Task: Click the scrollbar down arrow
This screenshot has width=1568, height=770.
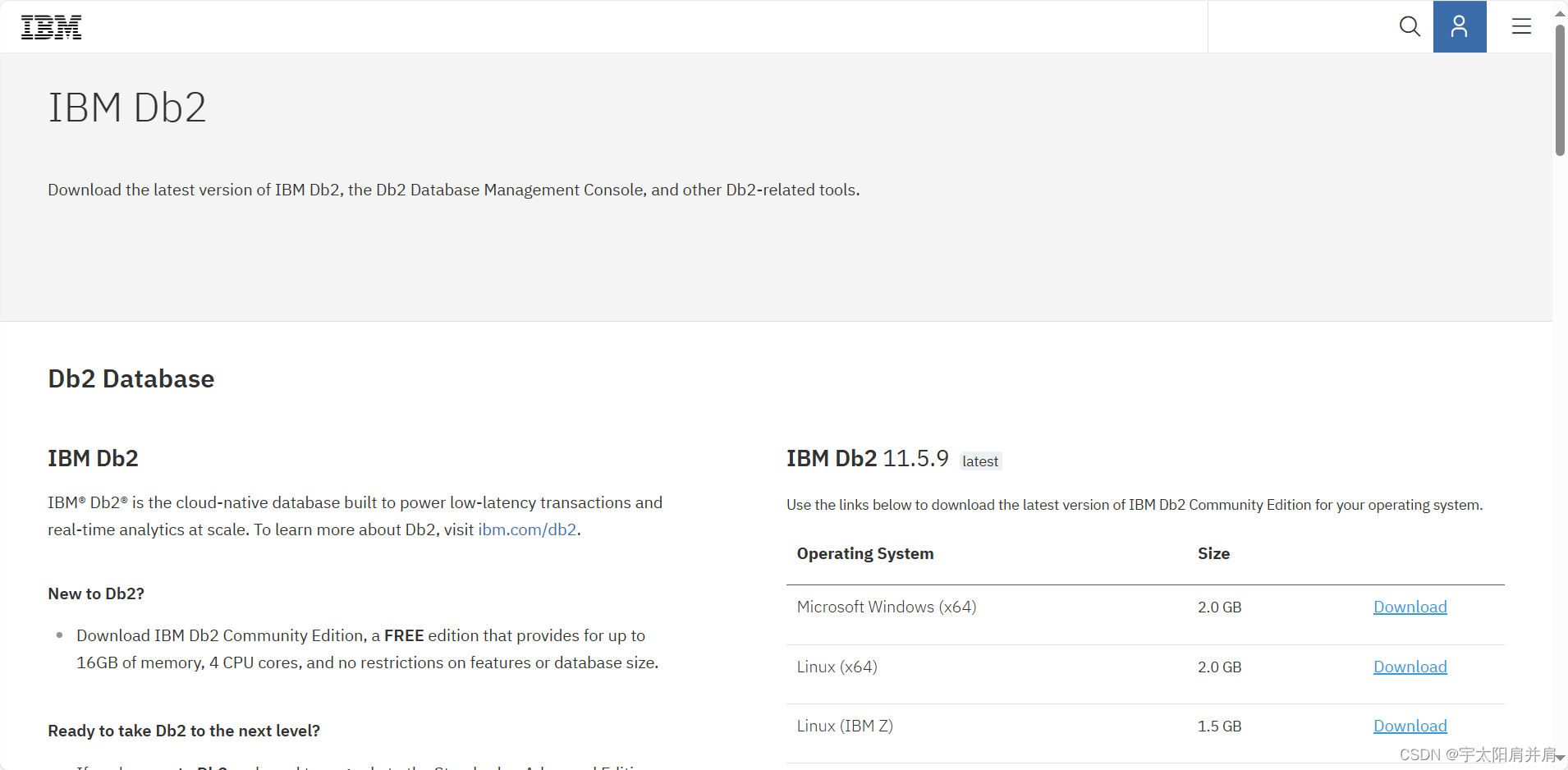Action: click(x=1560, y=758)
